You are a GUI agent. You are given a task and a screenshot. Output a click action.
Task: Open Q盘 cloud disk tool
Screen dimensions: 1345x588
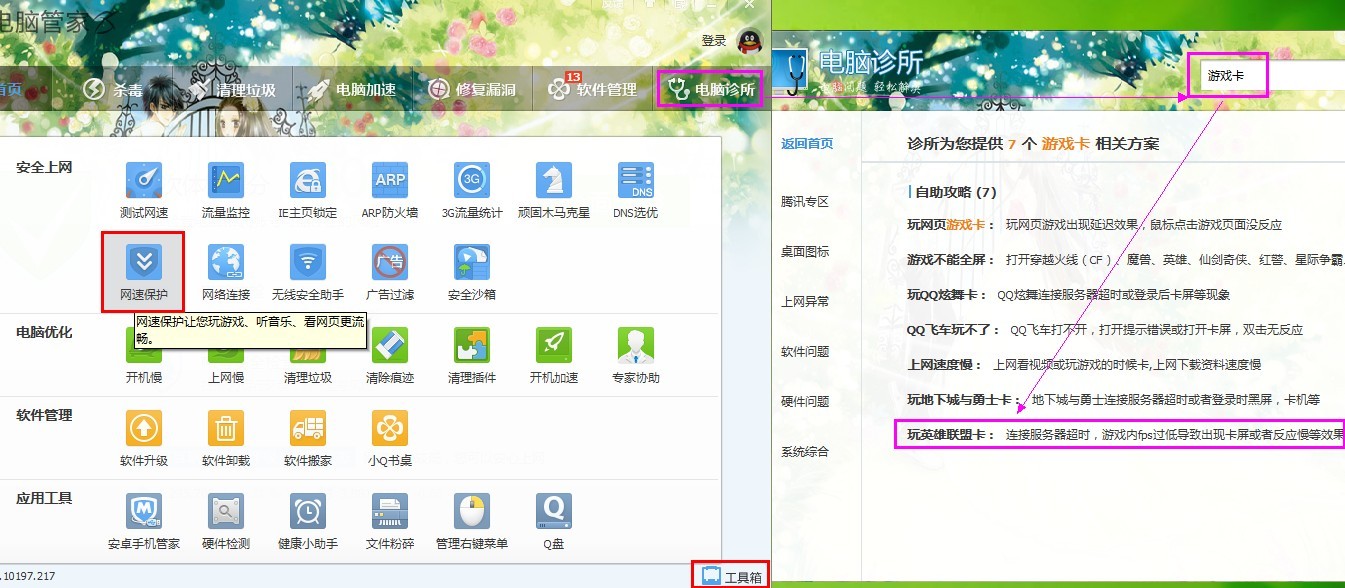click(x=554, y=522)
